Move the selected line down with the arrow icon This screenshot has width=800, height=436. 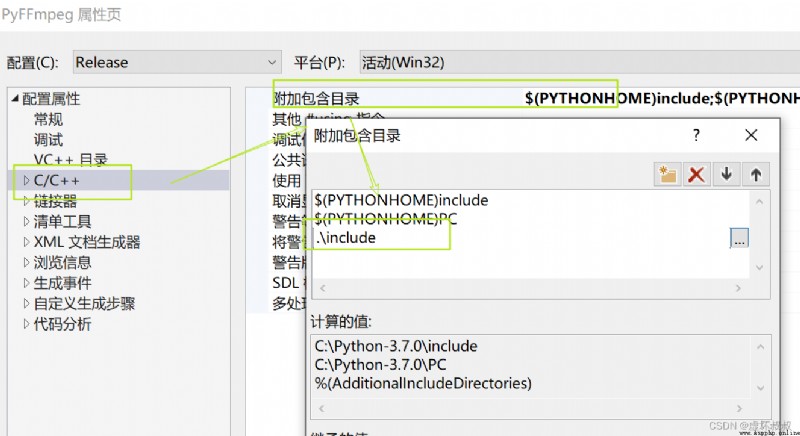[x=727, y=175]
